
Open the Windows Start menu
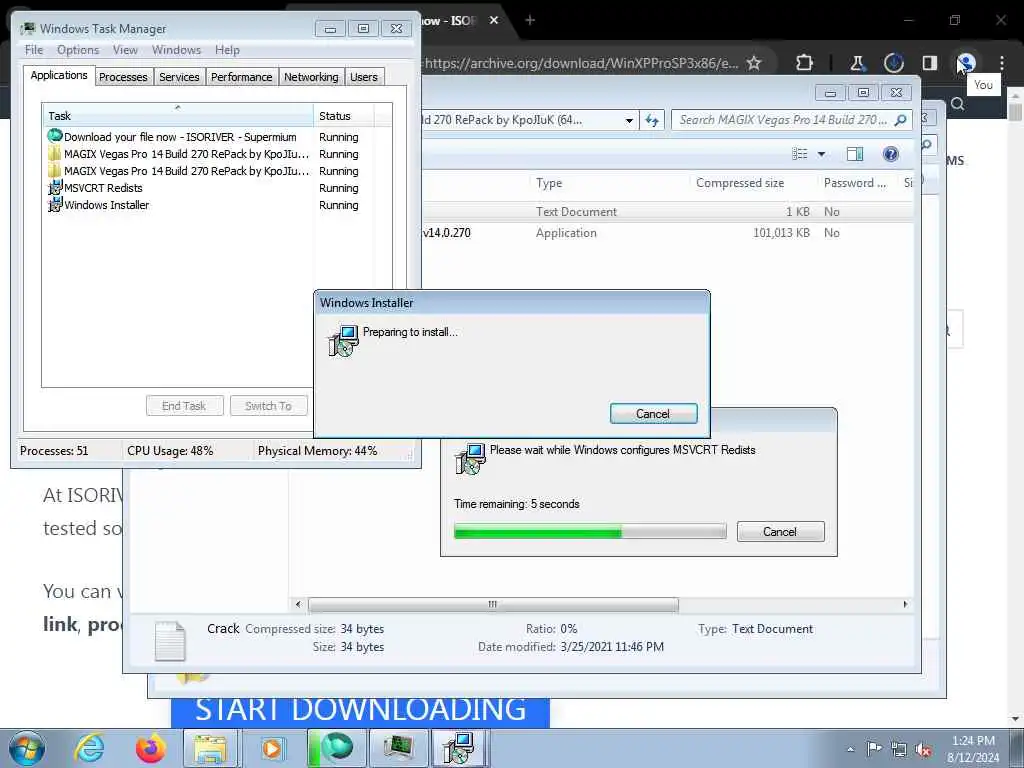point(27,748)
